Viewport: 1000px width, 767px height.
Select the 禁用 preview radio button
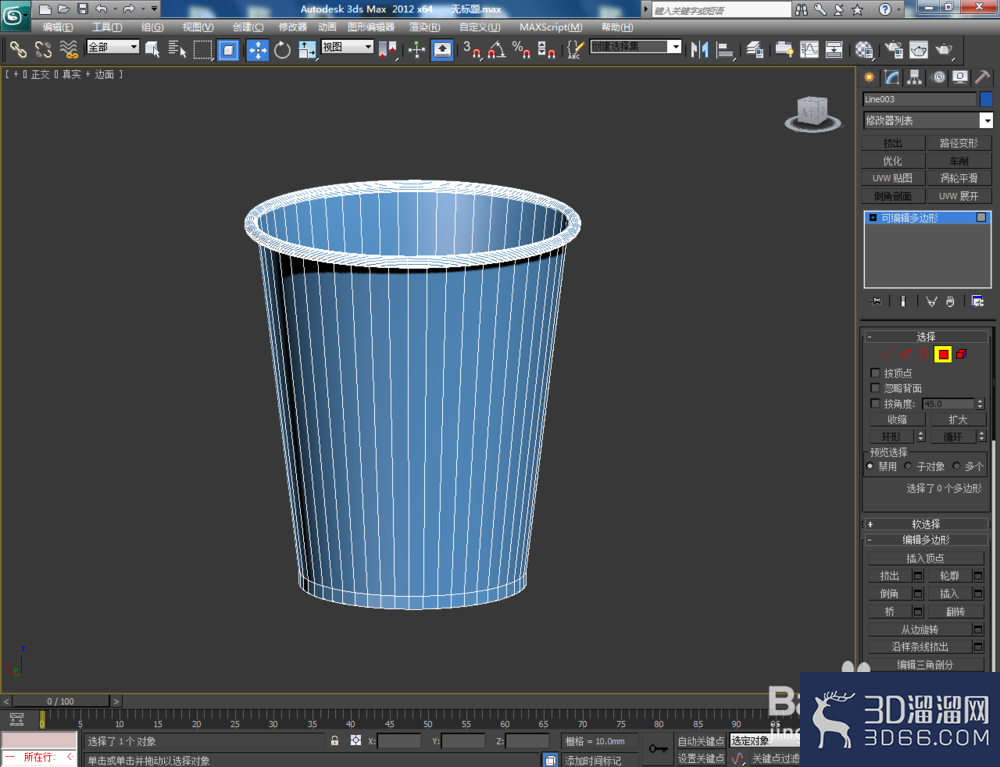870,466
